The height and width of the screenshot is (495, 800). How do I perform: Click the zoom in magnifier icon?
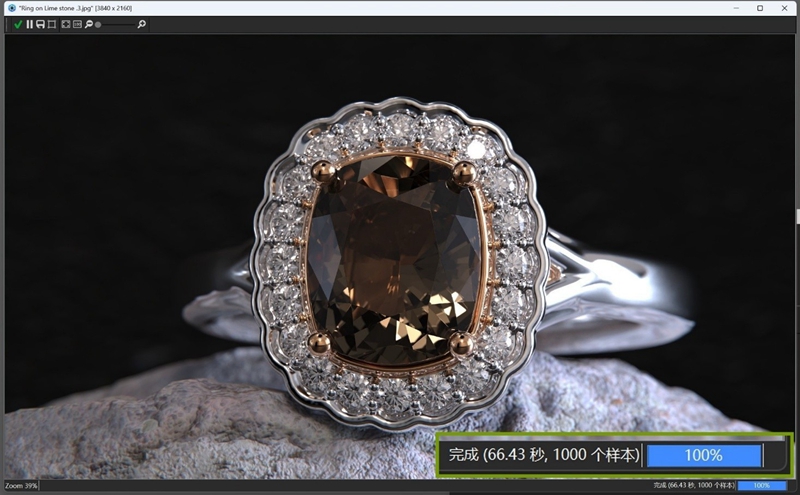141,24
